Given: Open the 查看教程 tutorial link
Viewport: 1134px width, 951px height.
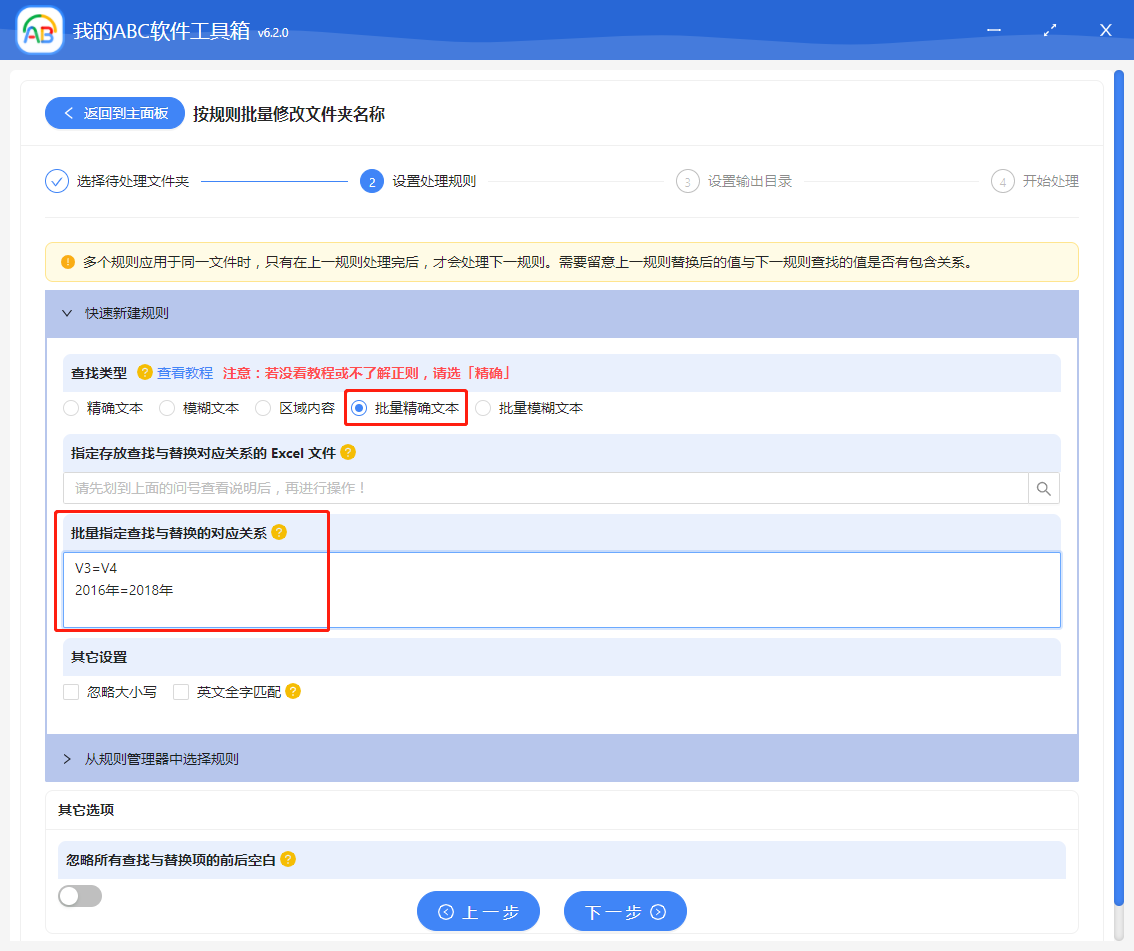Looking at the screenshot, I should (185, 372).
